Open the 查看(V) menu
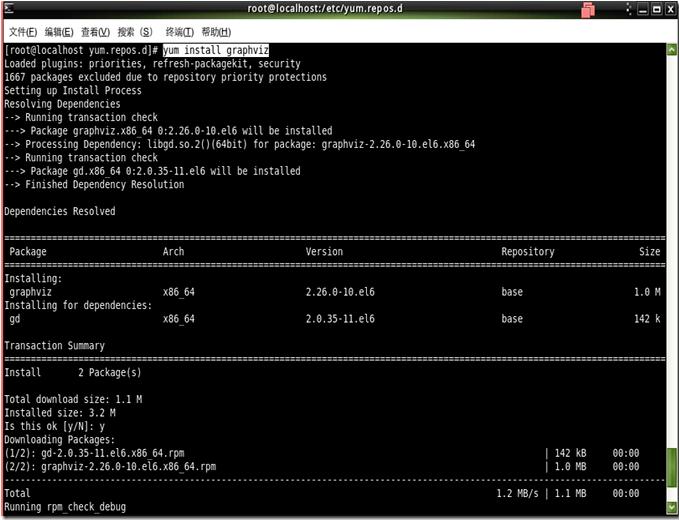 pyautogui.click(x=95, y=32)
